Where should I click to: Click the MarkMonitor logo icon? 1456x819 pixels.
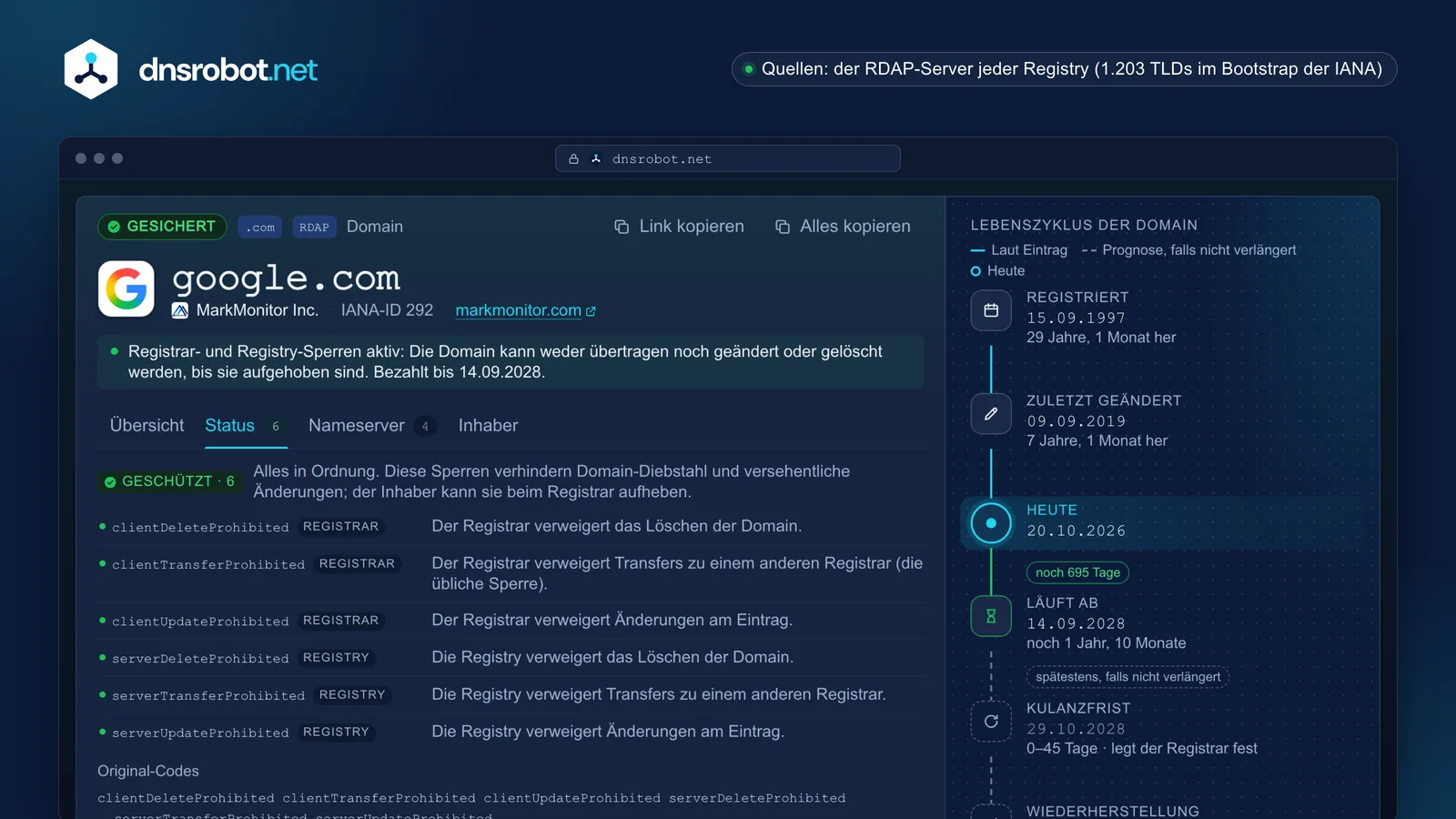180,310
